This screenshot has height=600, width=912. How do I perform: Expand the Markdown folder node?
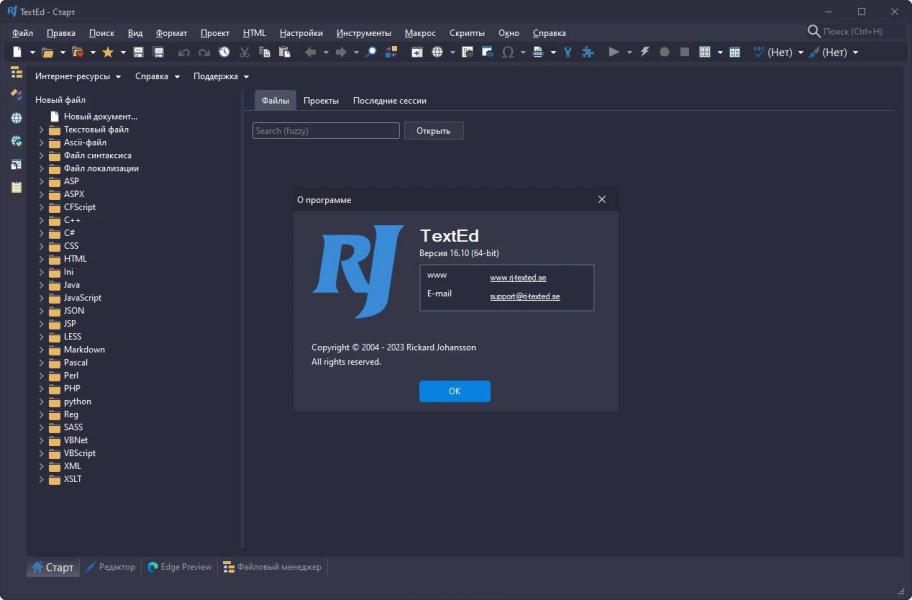click(x=41, y=350)
